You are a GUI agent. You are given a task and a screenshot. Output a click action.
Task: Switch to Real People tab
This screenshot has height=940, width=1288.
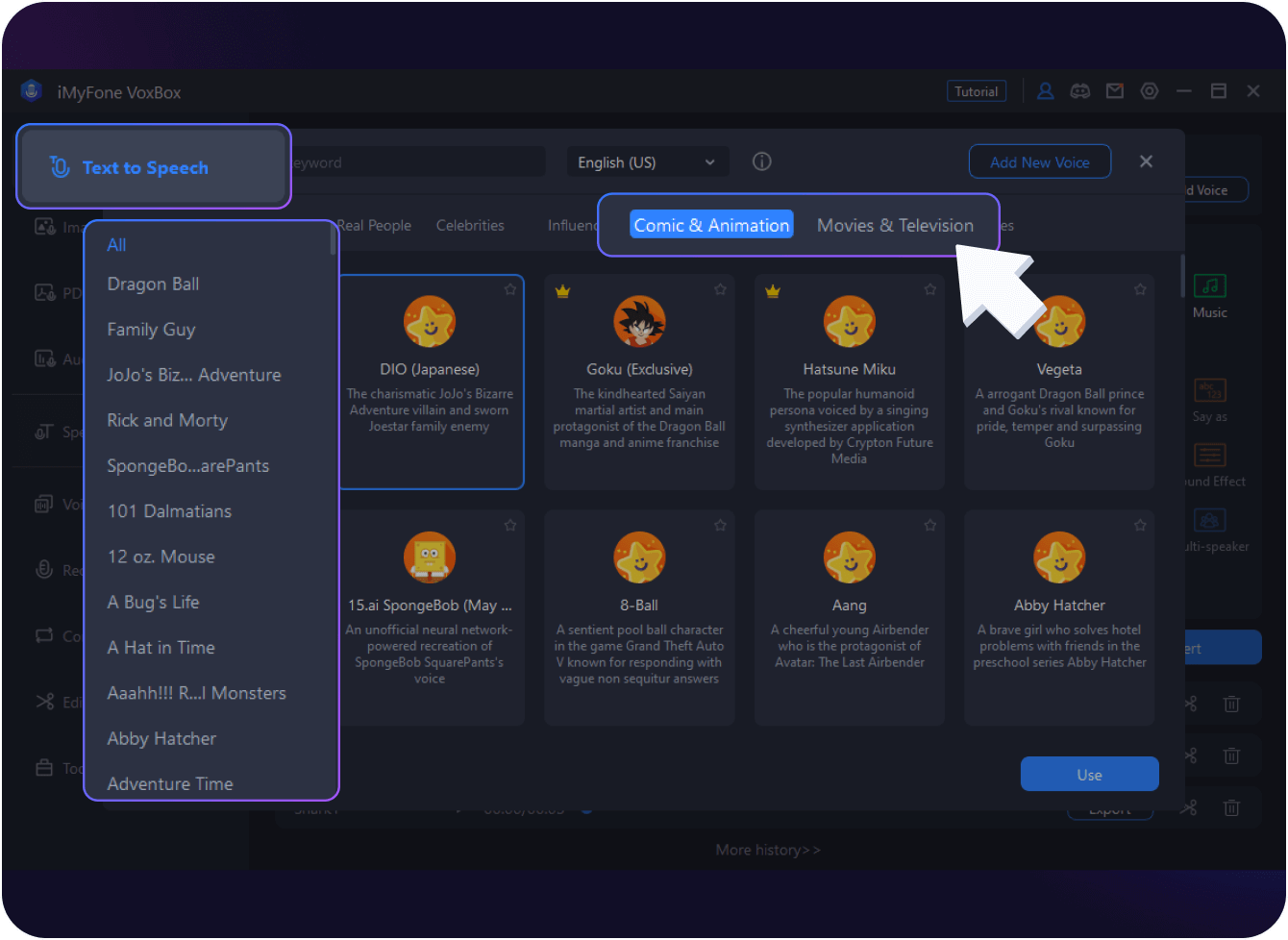point(375,225)
